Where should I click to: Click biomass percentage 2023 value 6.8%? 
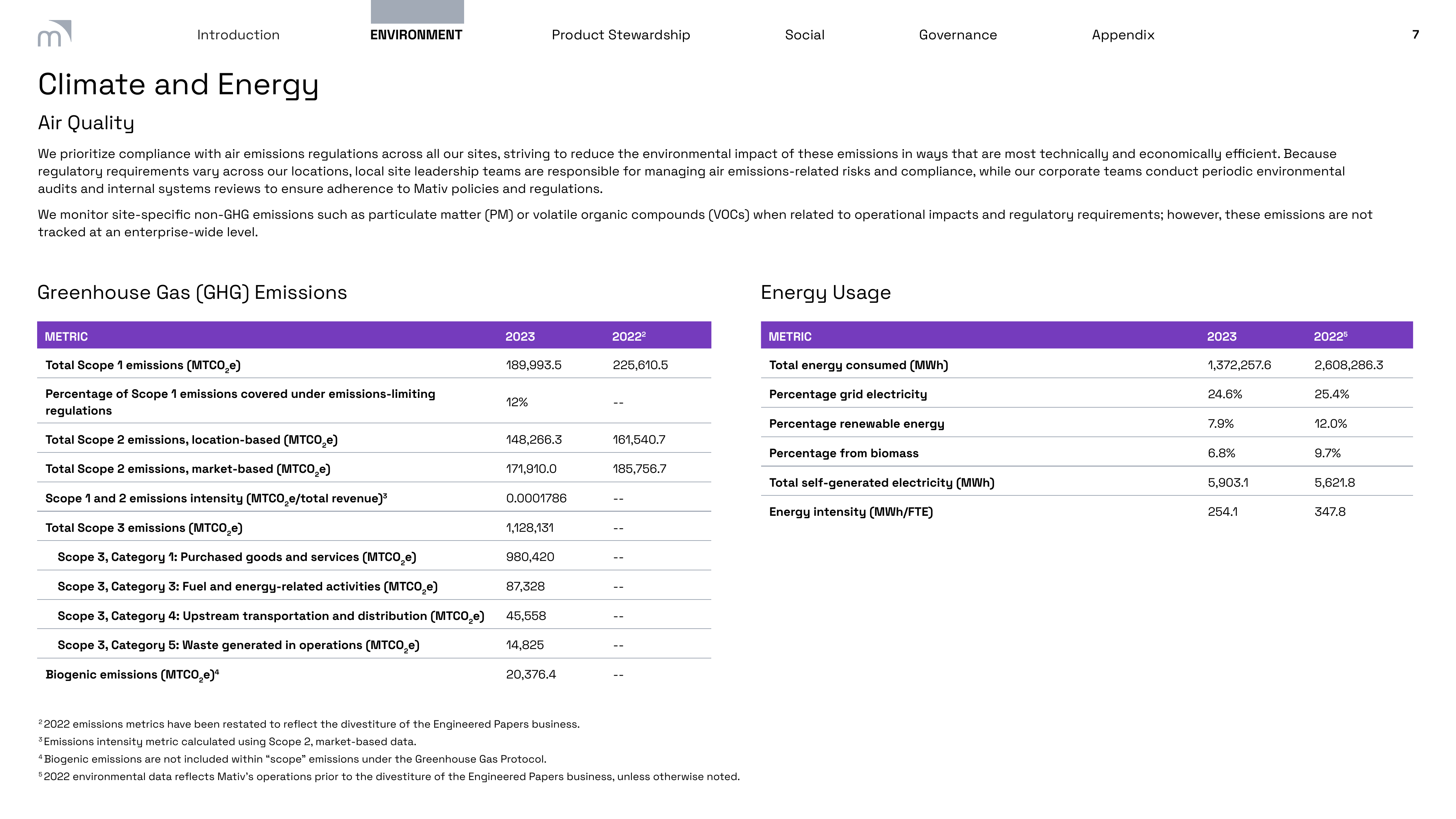click(x=1222, y=453)
